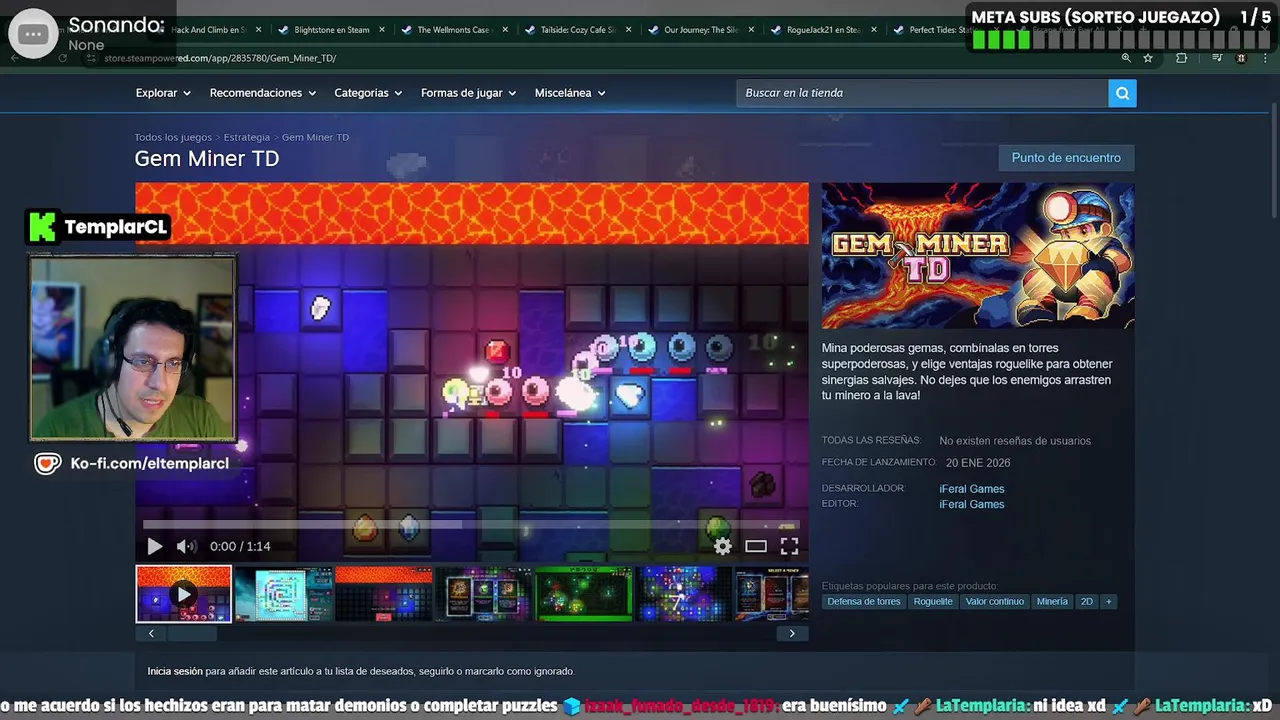
Task: Switch to 'The Wellmonts Case' tab
Action: [x=452, y=30]
